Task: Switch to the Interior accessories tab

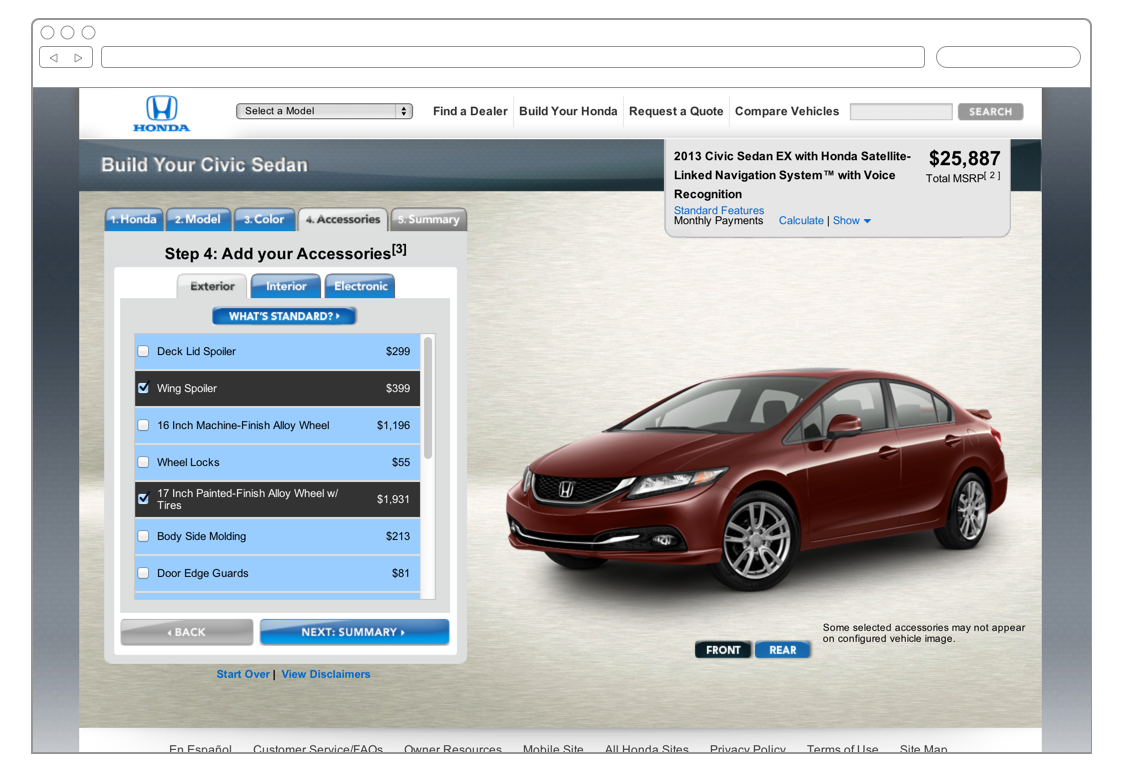Action: [286, 286]
